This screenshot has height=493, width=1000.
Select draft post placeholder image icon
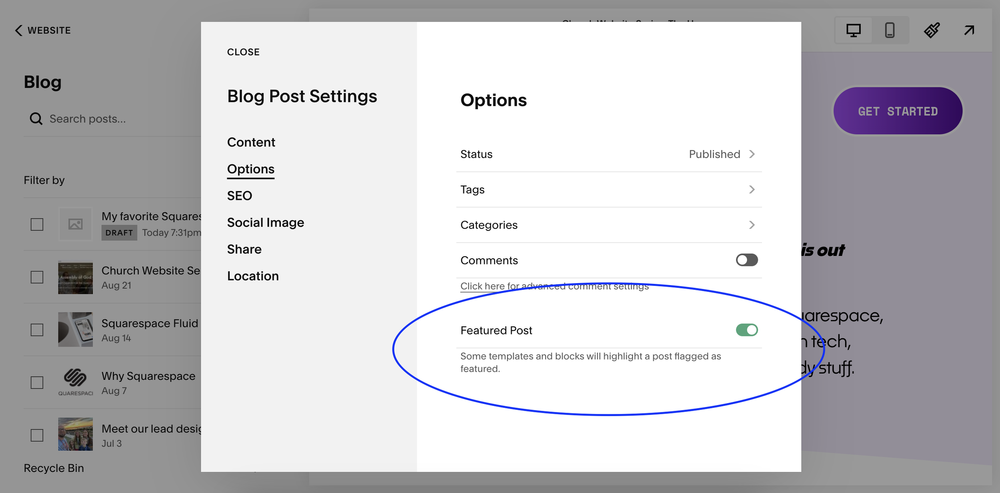point(75,224)
